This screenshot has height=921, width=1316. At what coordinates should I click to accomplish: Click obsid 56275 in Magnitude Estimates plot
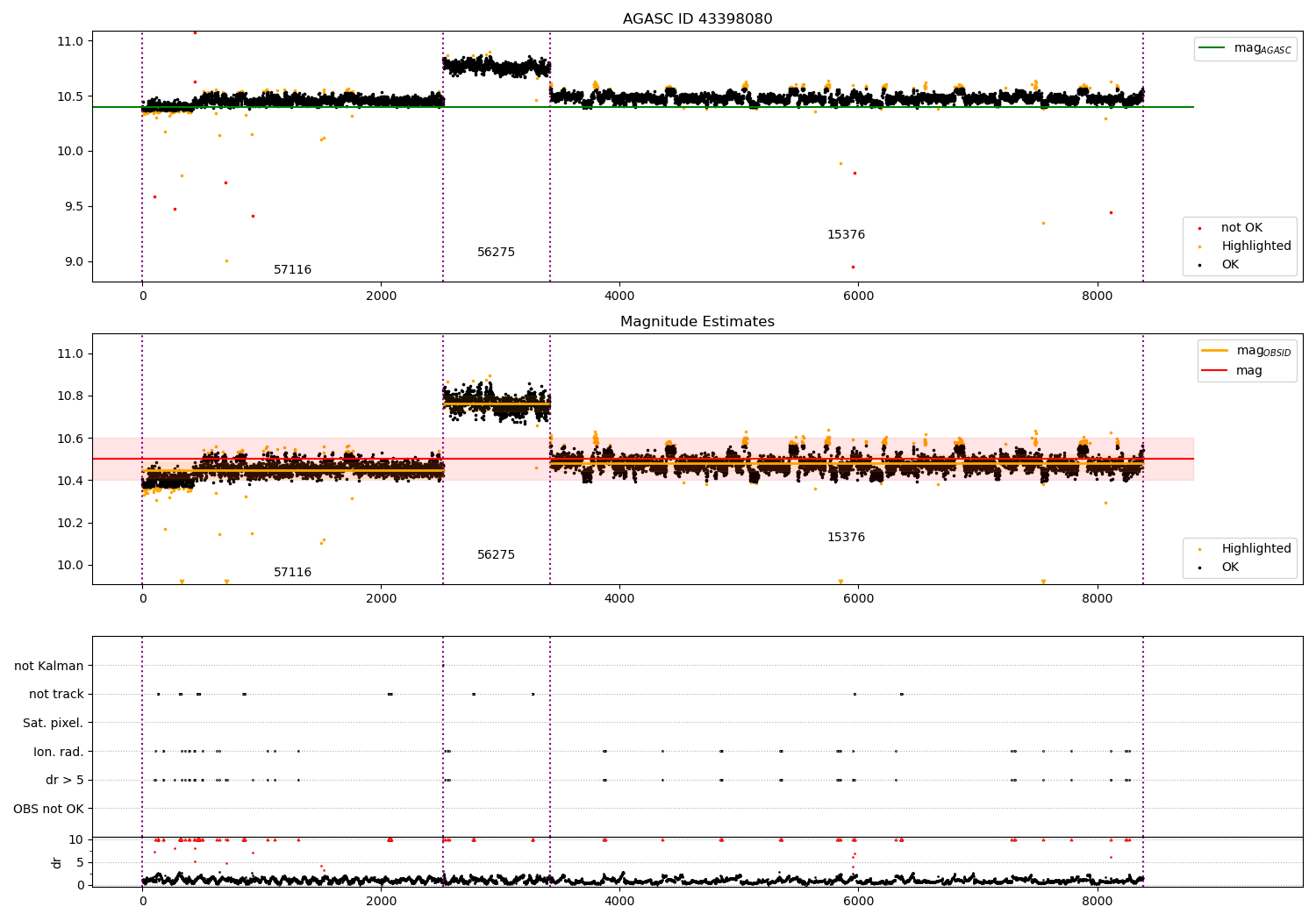click(496, 555)
